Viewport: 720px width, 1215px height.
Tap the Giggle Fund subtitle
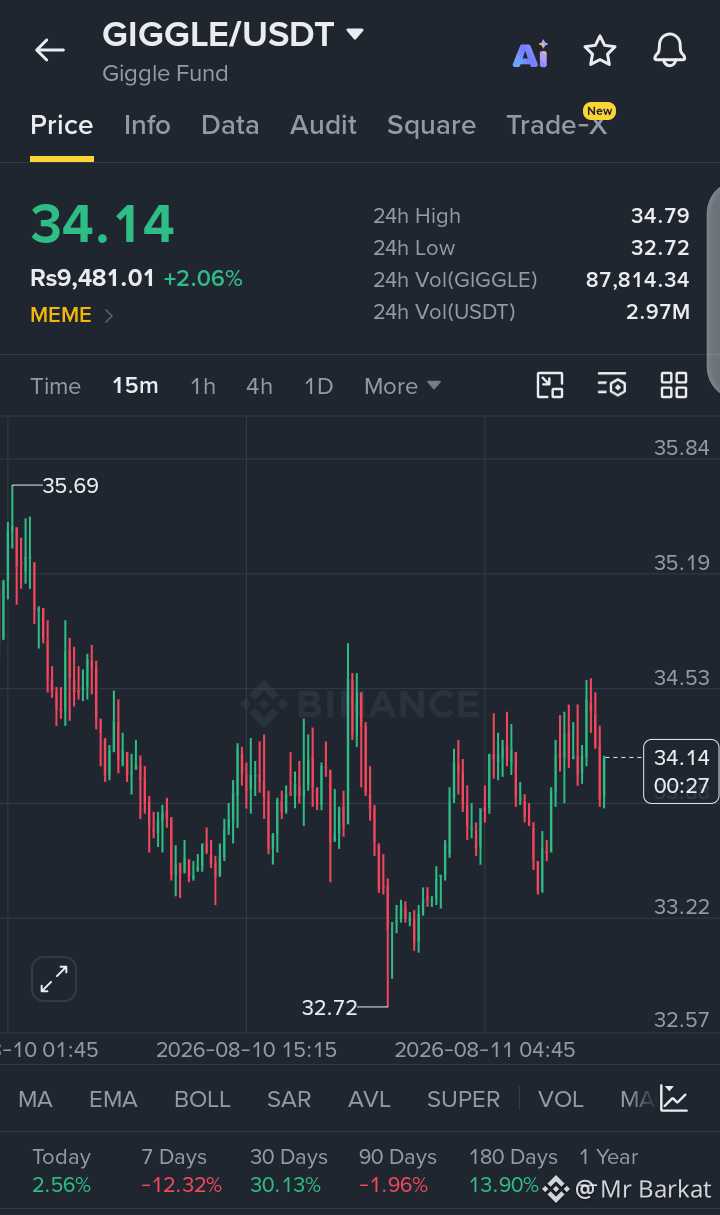pyautogui.click(x=165, y=74)
